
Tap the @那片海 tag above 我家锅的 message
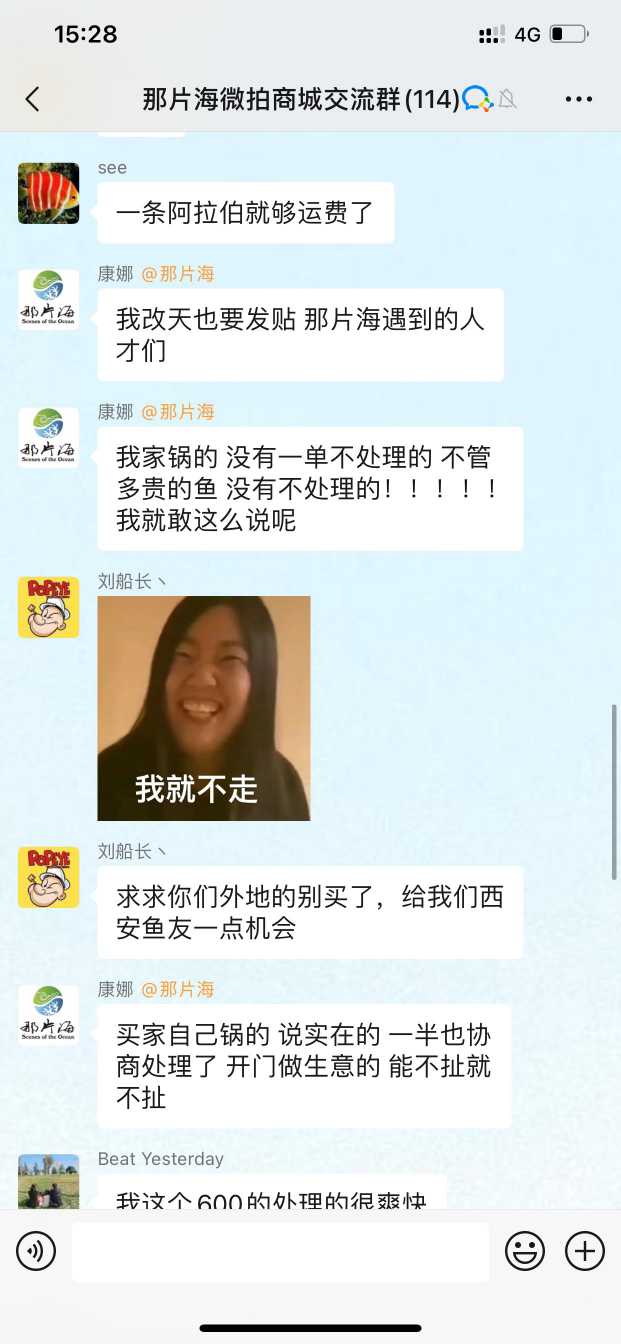[177, 412]
